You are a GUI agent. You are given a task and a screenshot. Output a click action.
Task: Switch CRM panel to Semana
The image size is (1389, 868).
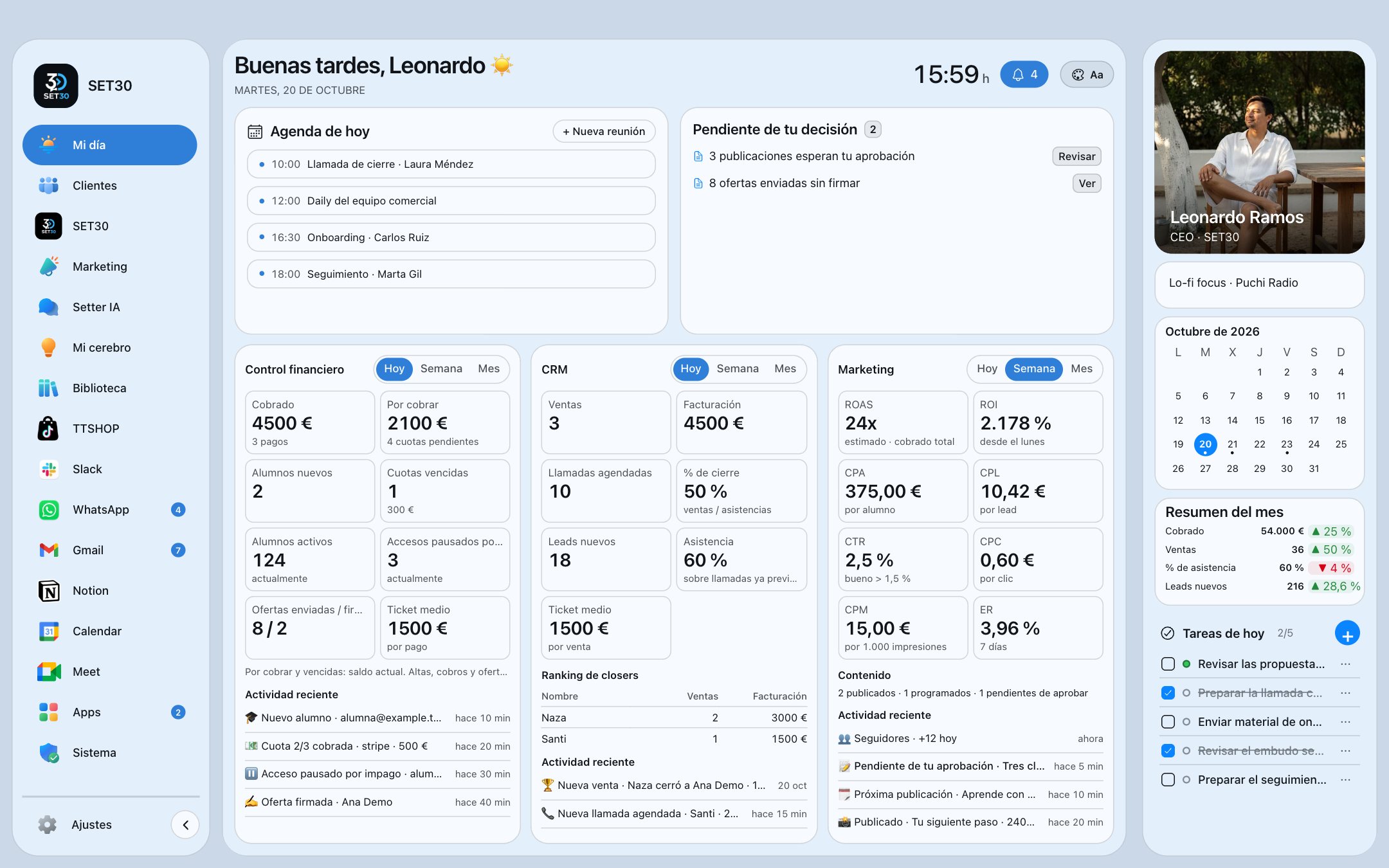738,368
